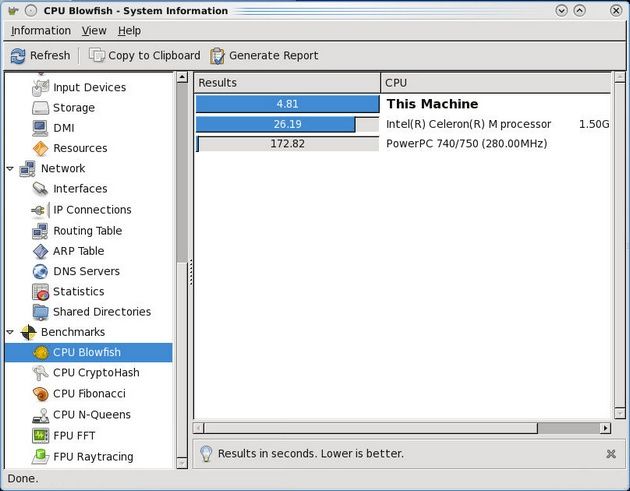Image resolution: width=630 pixels, height=491 pixels.
Task: Select the CPU Fibonacci shell icon
Action: click(40, 394)
